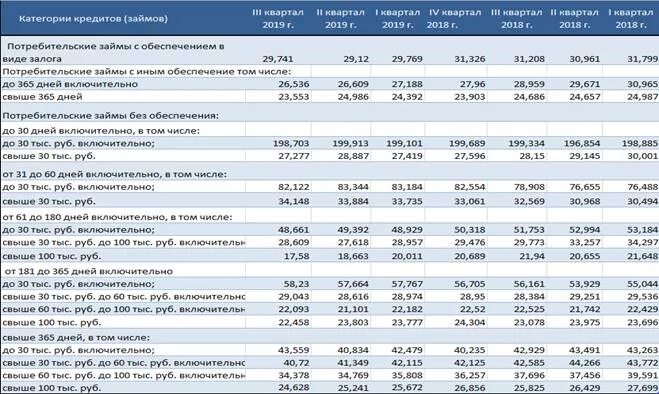Click cell value 31,326

(469, 59)
